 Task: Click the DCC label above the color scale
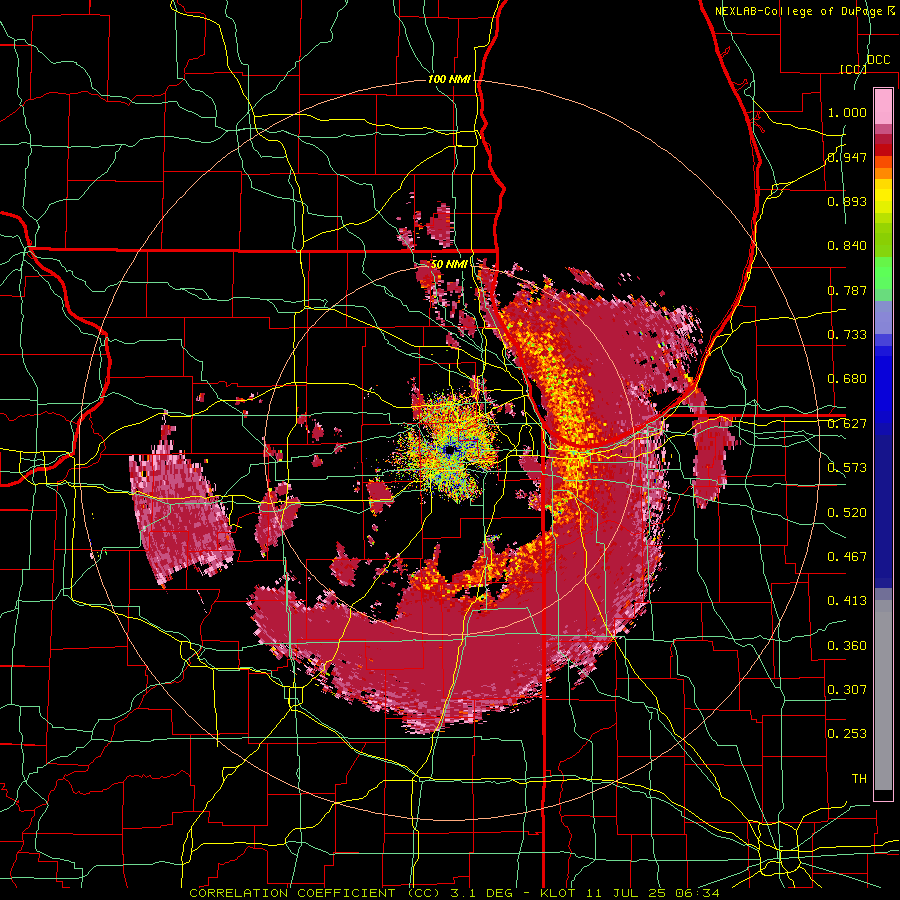point(878,60)
